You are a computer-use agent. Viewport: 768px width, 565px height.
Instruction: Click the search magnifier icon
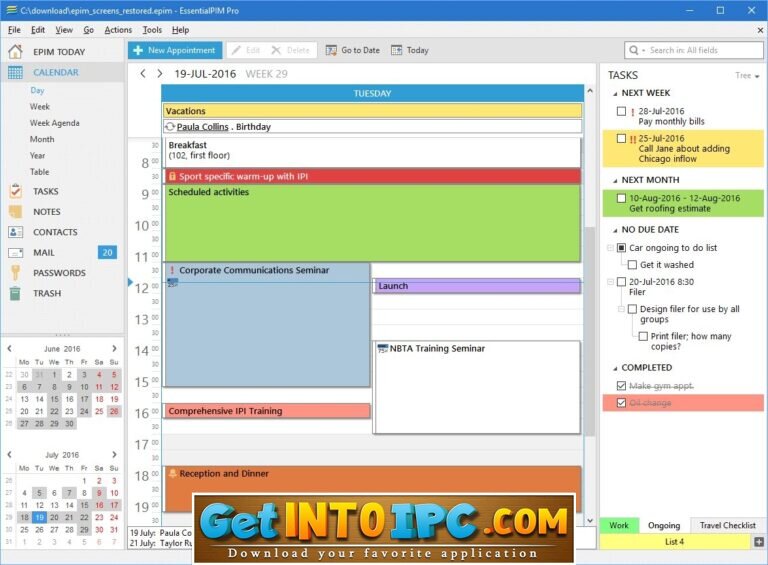pos(633,50)
